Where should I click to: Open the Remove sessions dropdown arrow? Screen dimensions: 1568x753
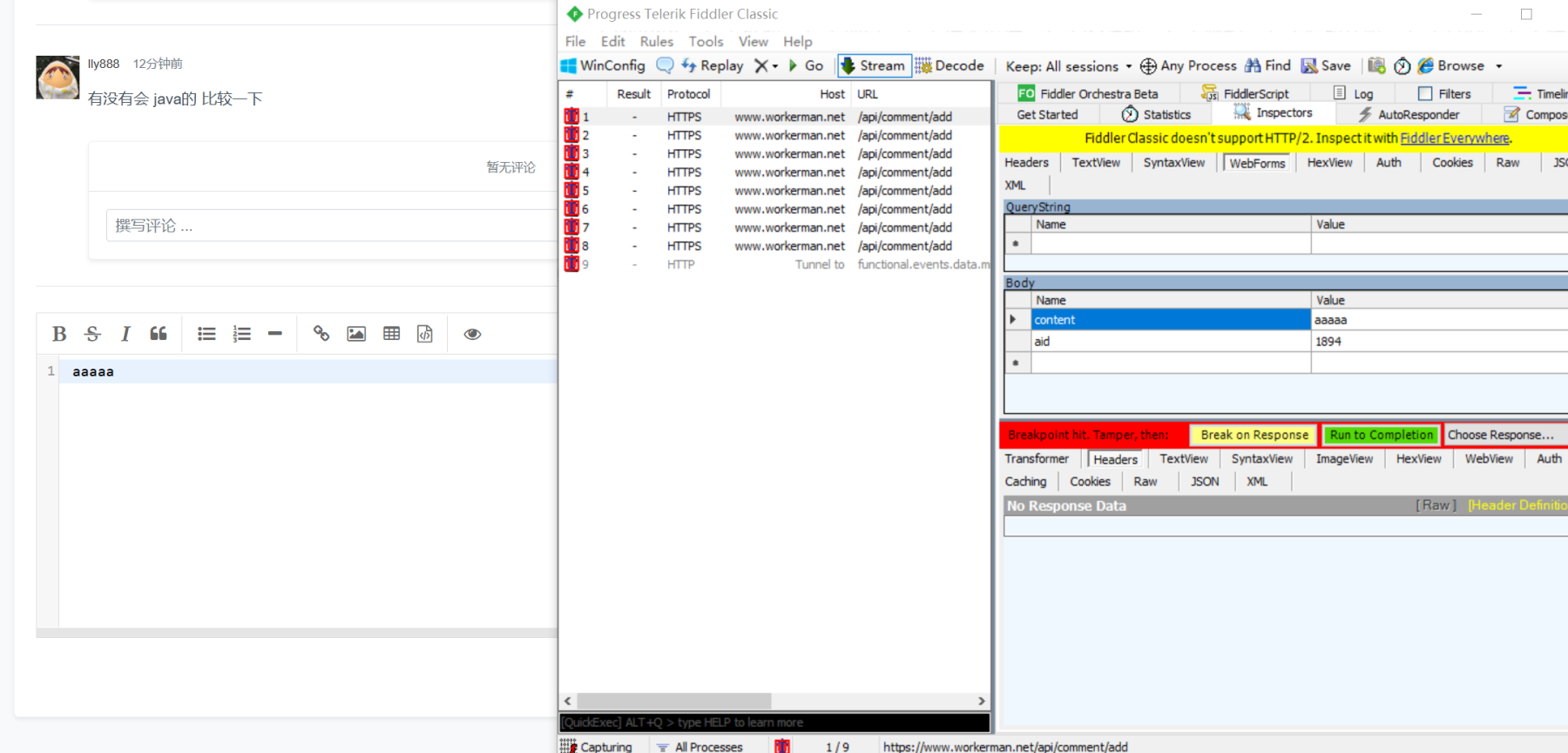[x=775, y=66]
